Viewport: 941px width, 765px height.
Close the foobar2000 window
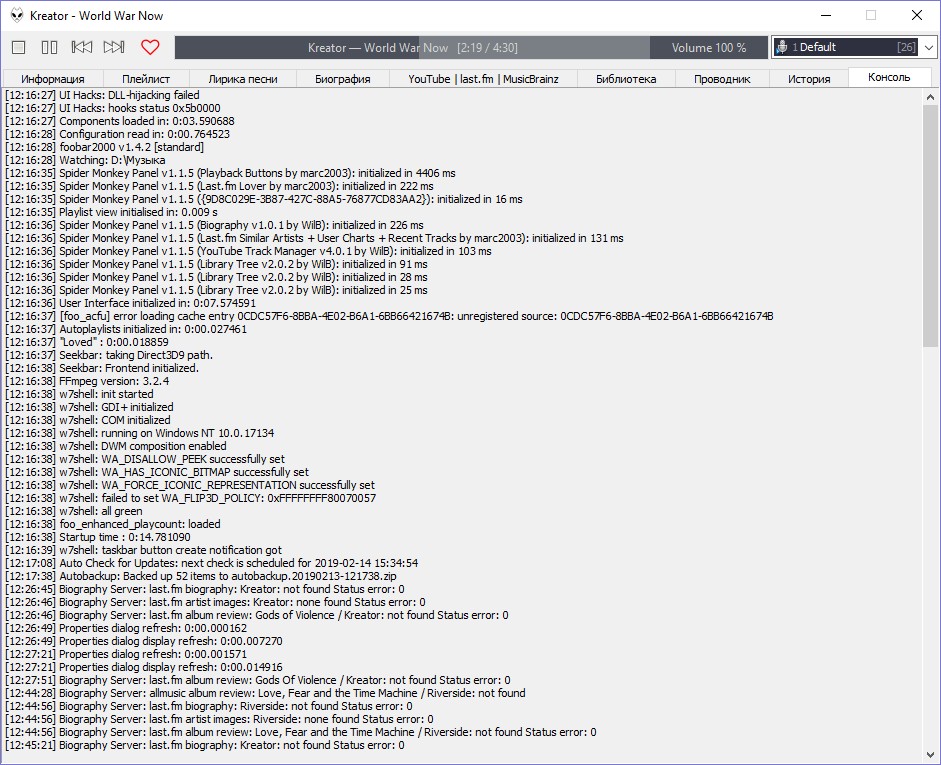coord(916,15)
